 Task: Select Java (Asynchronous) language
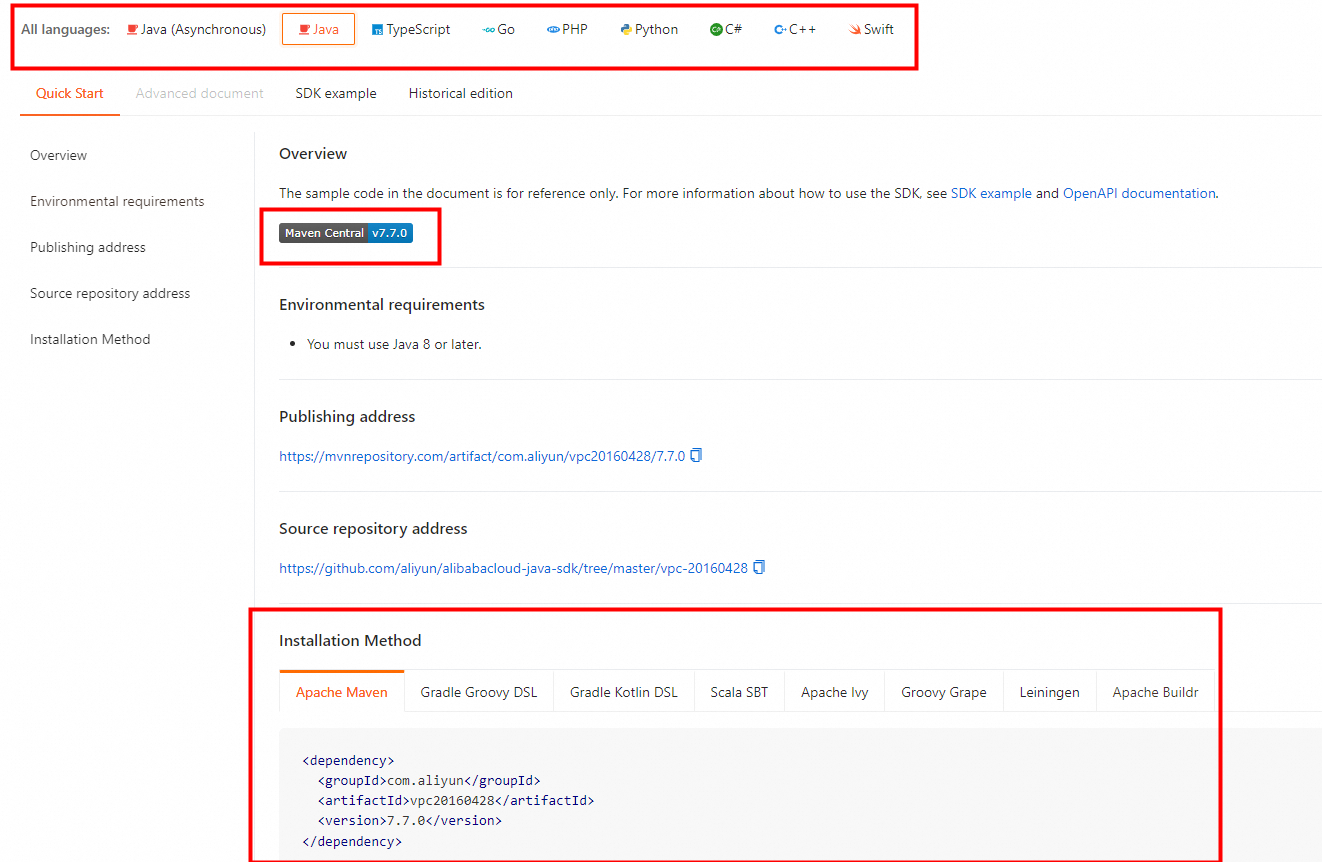(x=196, y=30)
